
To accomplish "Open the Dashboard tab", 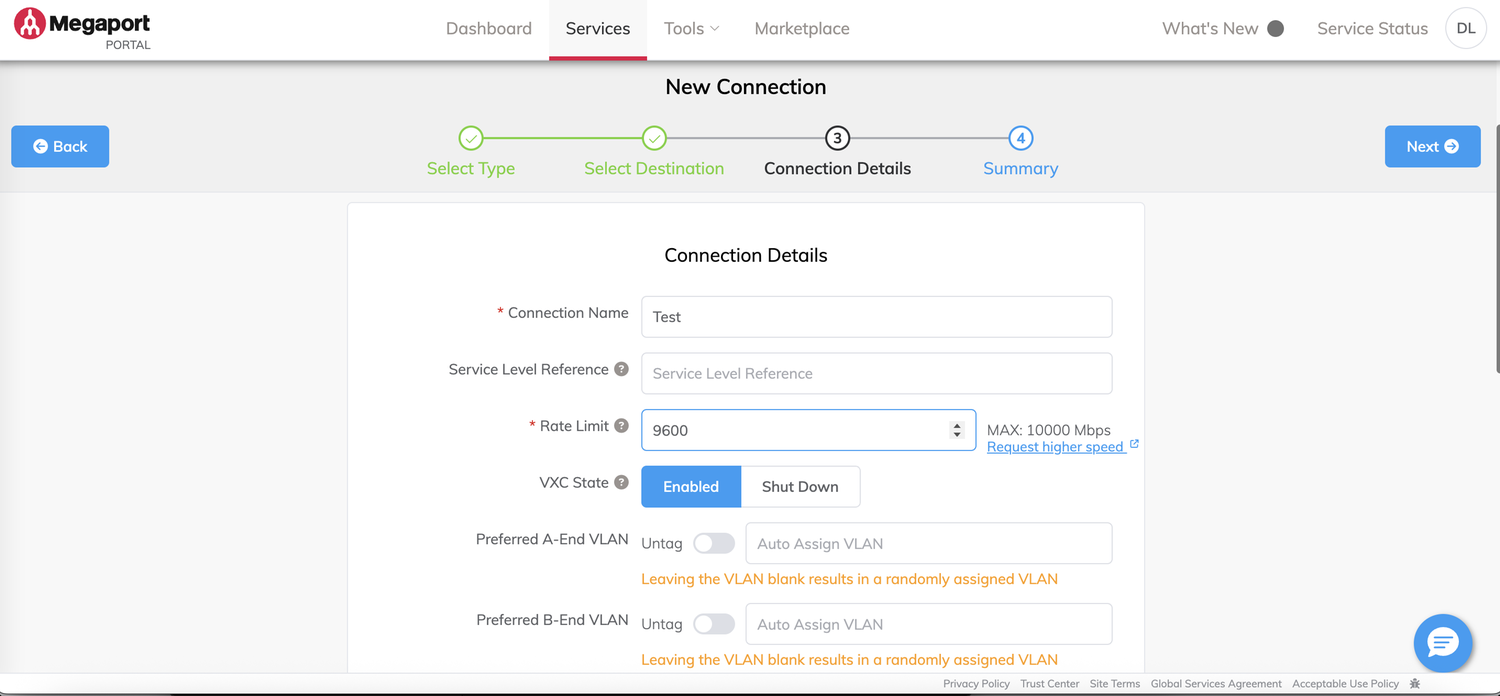I will click(489, 29).
